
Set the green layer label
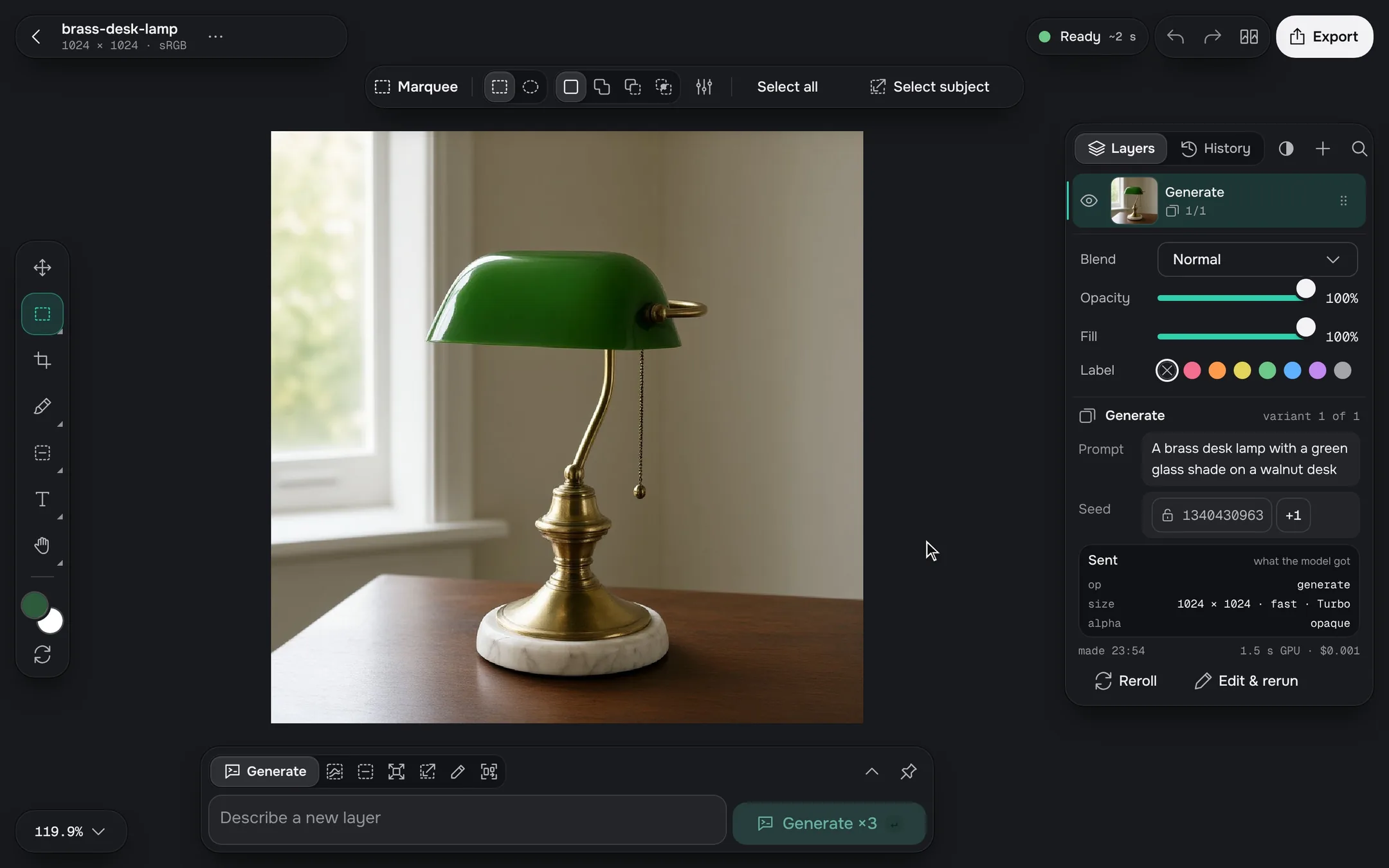(1267, 370)
